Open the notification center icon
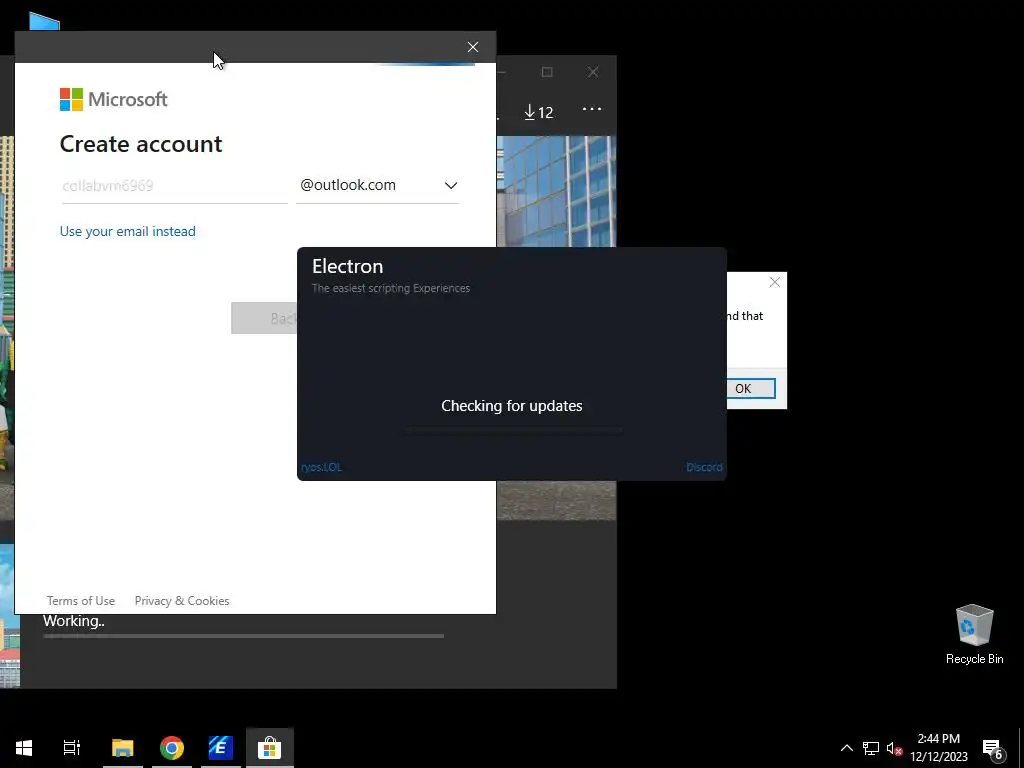Viewport: 1024px width, 768px height. click(993, 749)
